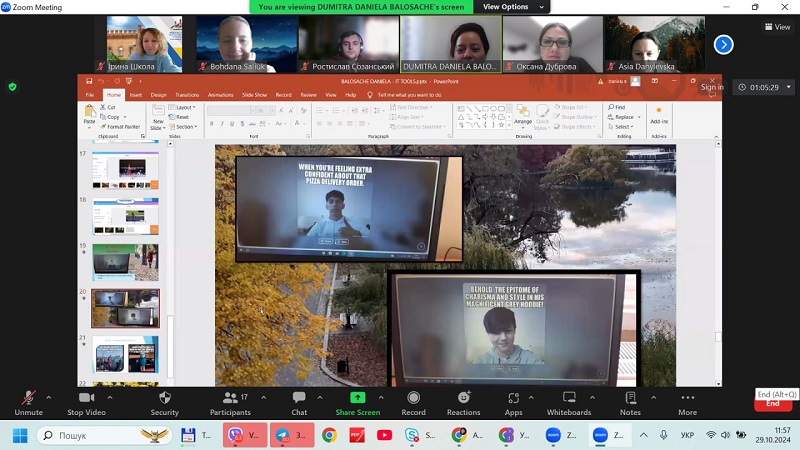Show next participants with blue arrow

coord(723,44)
